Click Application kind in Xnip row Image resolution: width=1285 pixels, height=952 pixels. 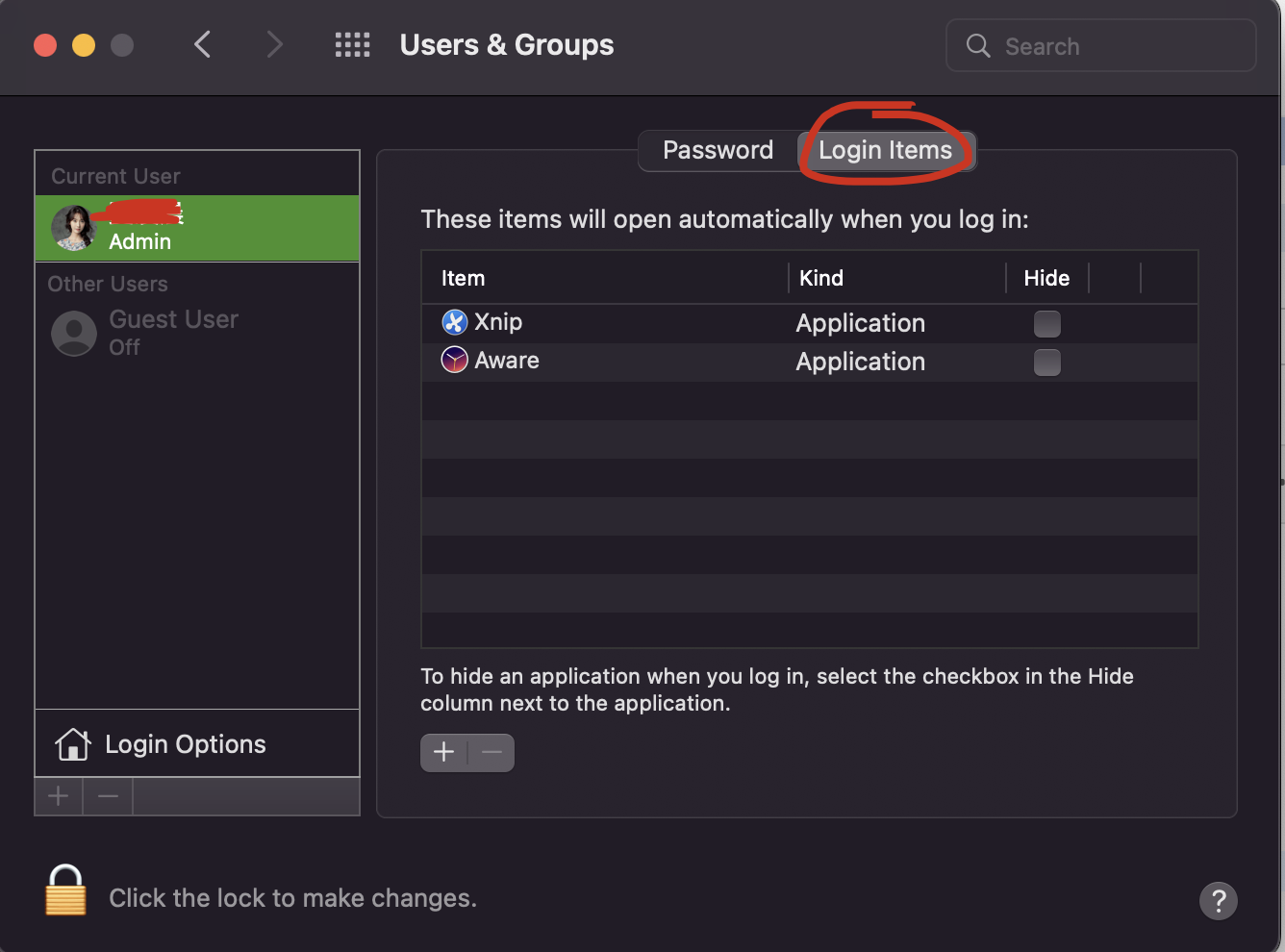tap(860, 323)
